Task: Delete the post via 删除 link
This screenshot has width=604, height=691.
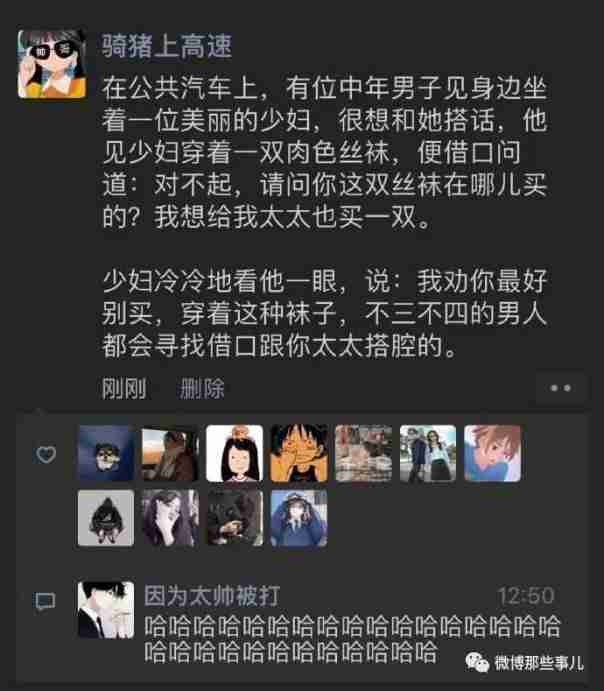Action: (202, 388)
